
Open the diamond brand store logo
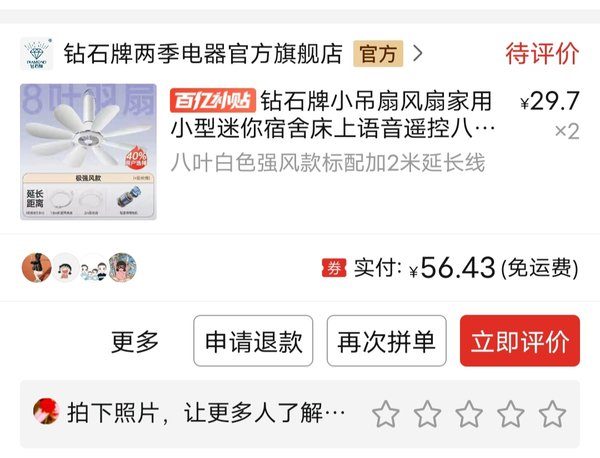(36, 54)
